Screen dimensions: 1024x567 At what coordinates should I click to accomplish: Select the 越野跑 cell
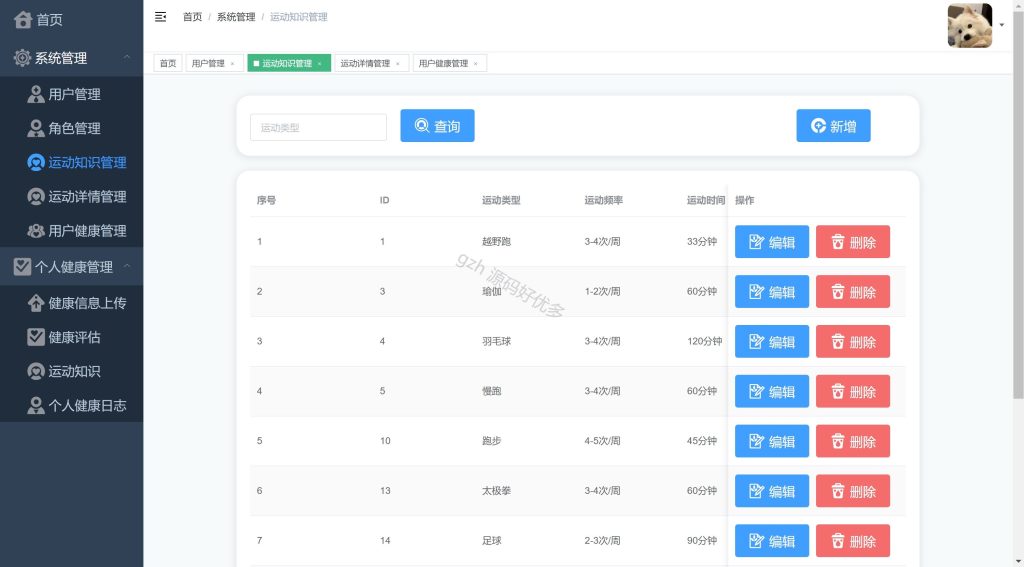[x=496, y=241]
